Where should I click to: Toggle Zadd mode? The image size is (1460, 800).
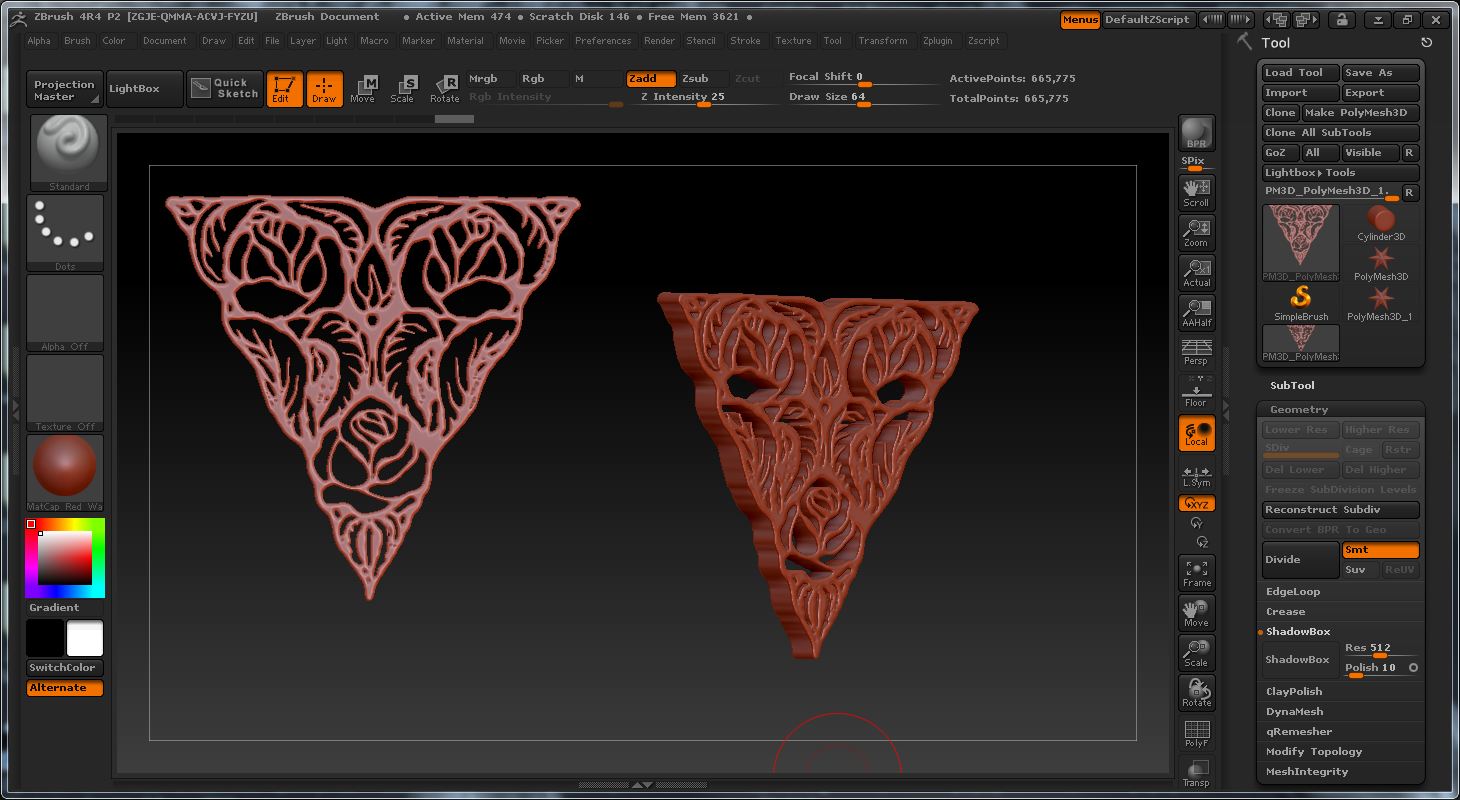[x=651, y=79]
